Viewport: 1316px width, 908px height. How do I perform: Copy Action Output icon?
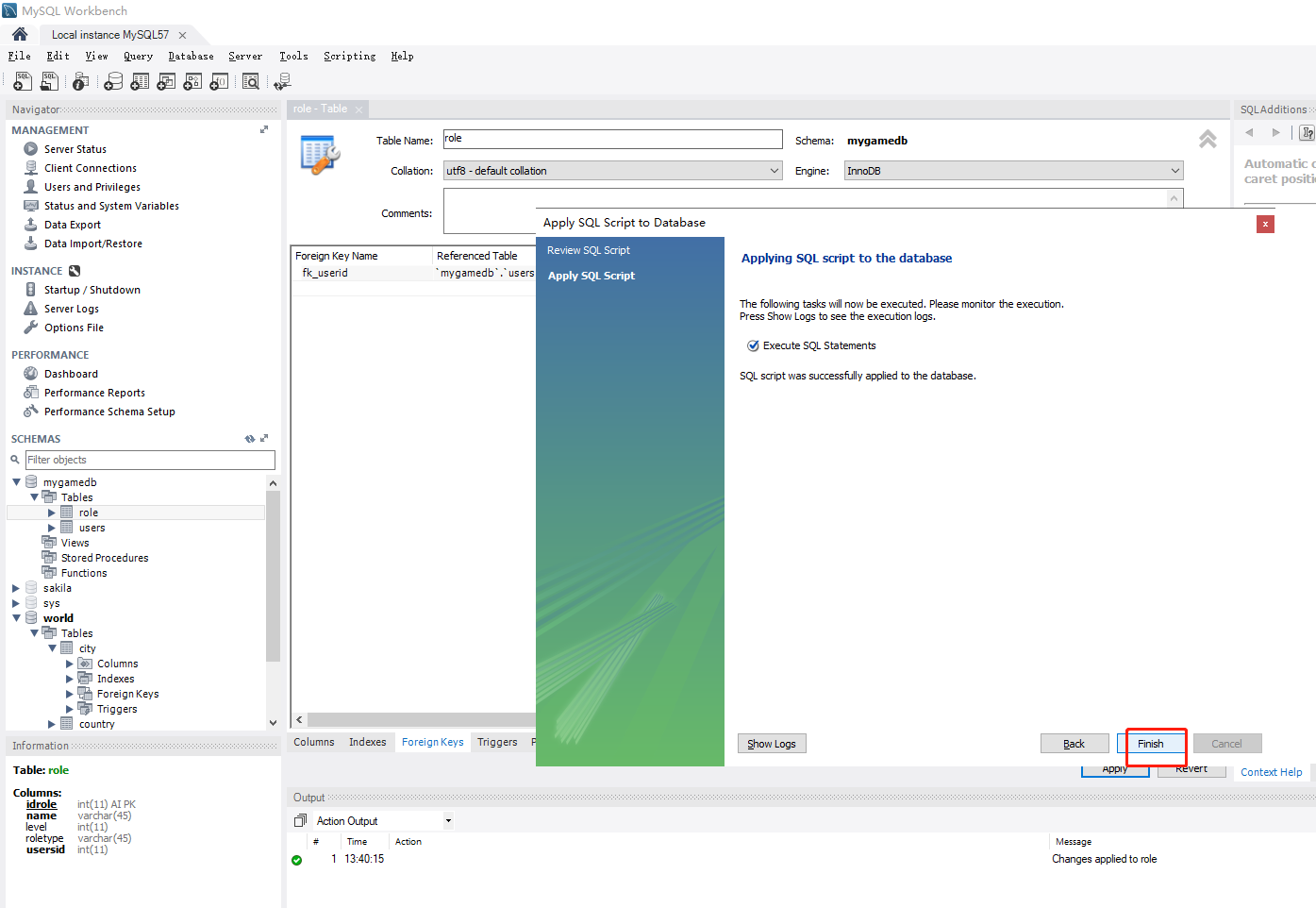pos(300,821)
